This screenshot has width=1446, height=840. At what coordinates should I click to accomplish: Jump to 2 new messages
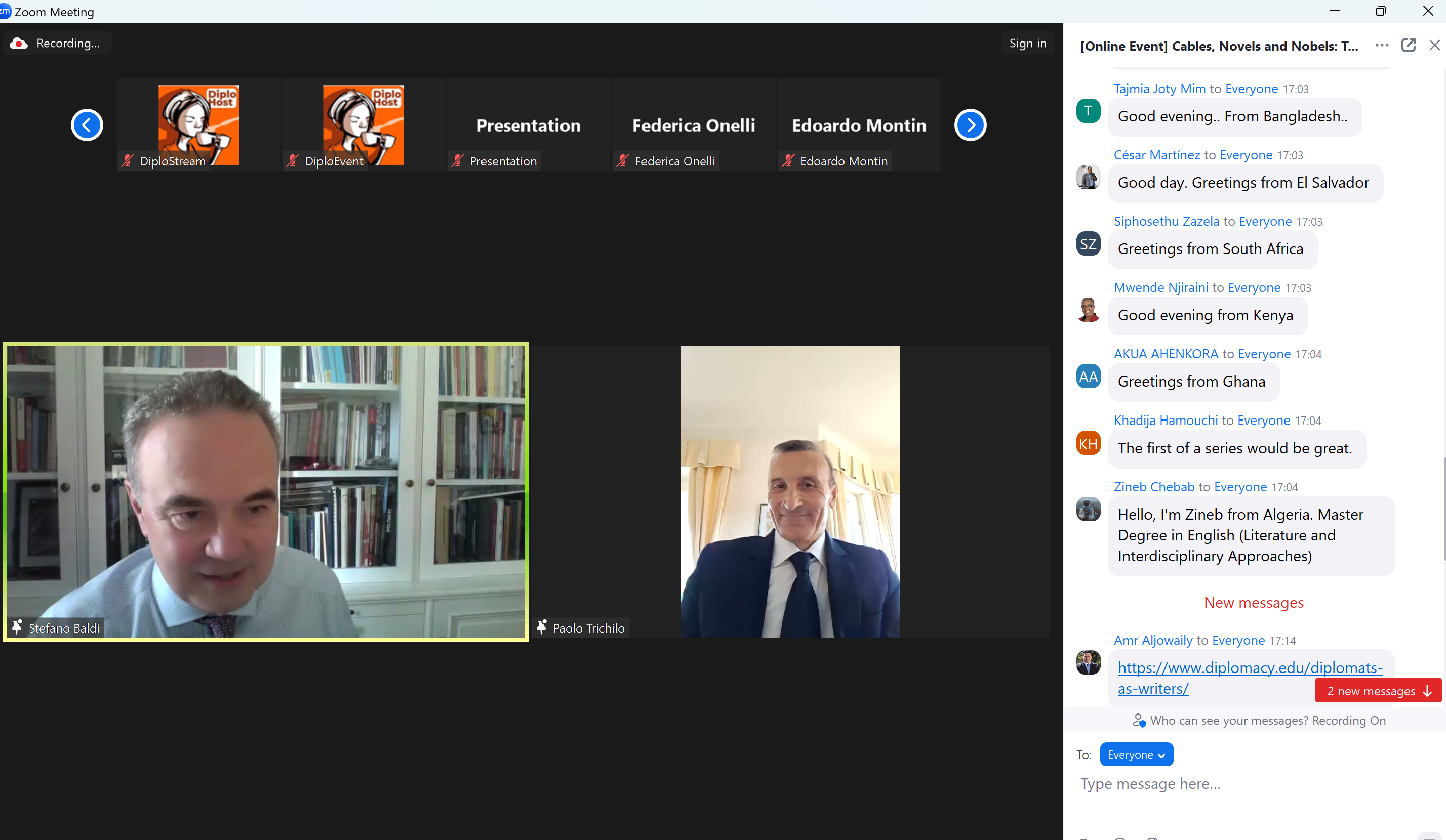pos(1378,691)
